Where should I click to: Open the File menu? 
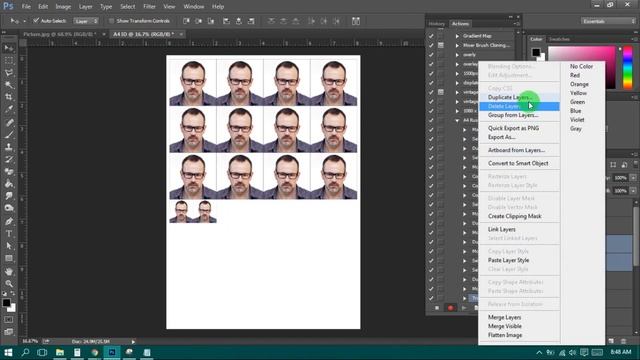(26, 7)
